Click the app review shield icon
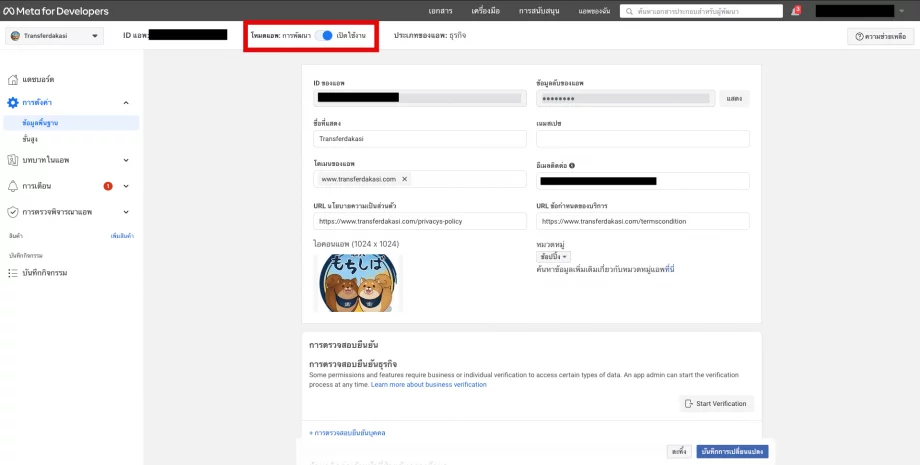Viewport: 920px width, 465px height. click(13, 212)
